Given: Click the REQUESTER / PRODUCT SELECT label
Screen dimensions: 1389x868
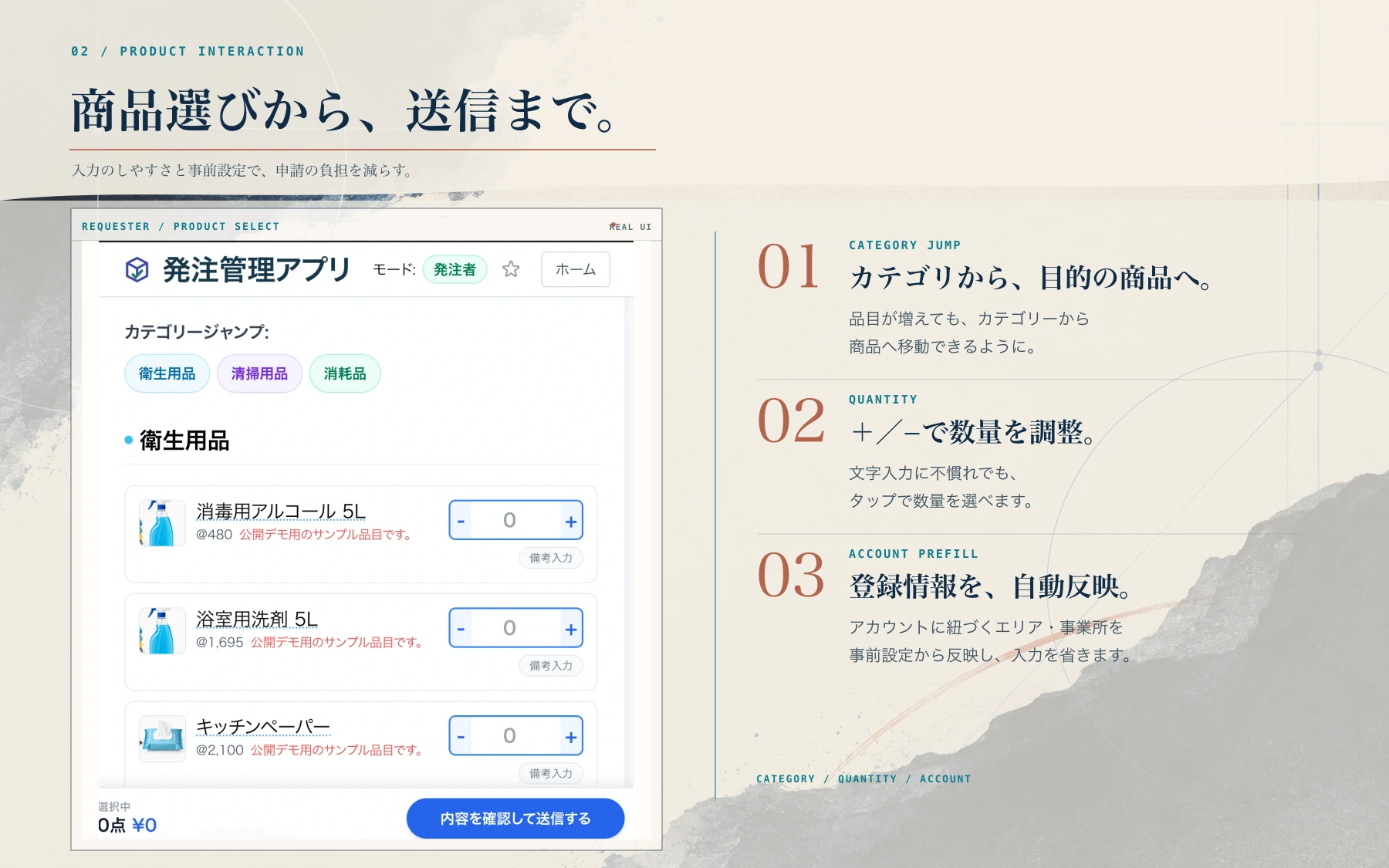Looking at the screenshot, I should point(181,226).
